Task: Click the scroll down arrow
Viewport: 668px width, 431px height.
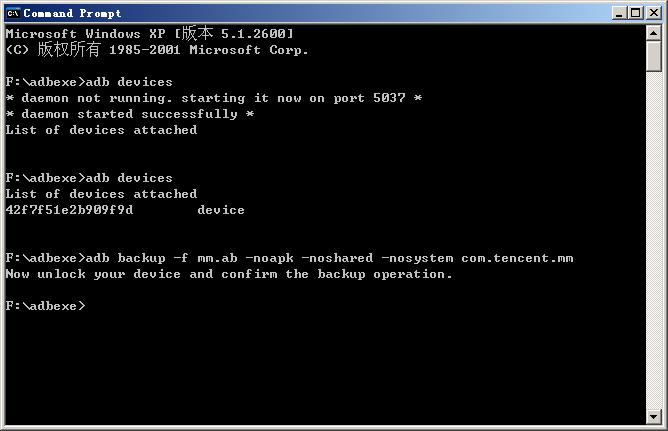Action: (653, 416)
